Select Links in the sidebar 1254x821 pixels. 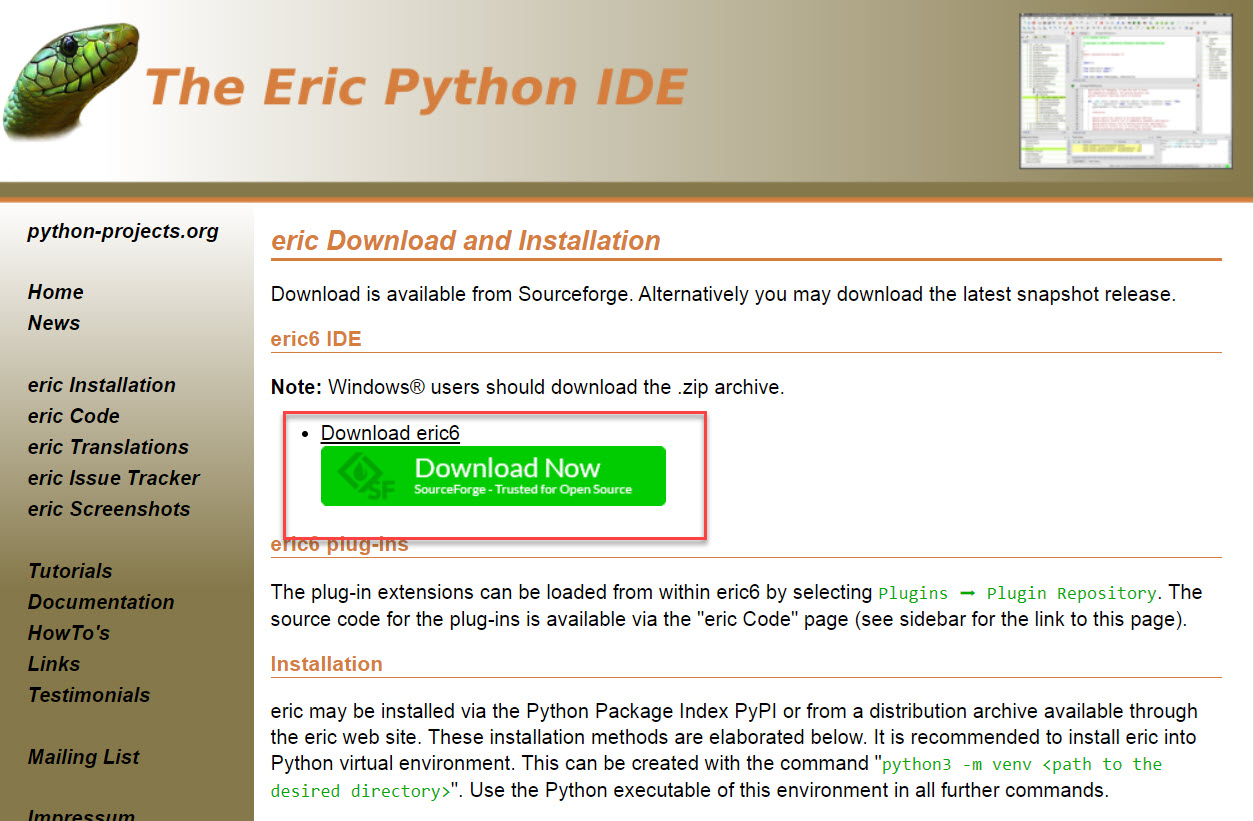click(x=54, y=664)
